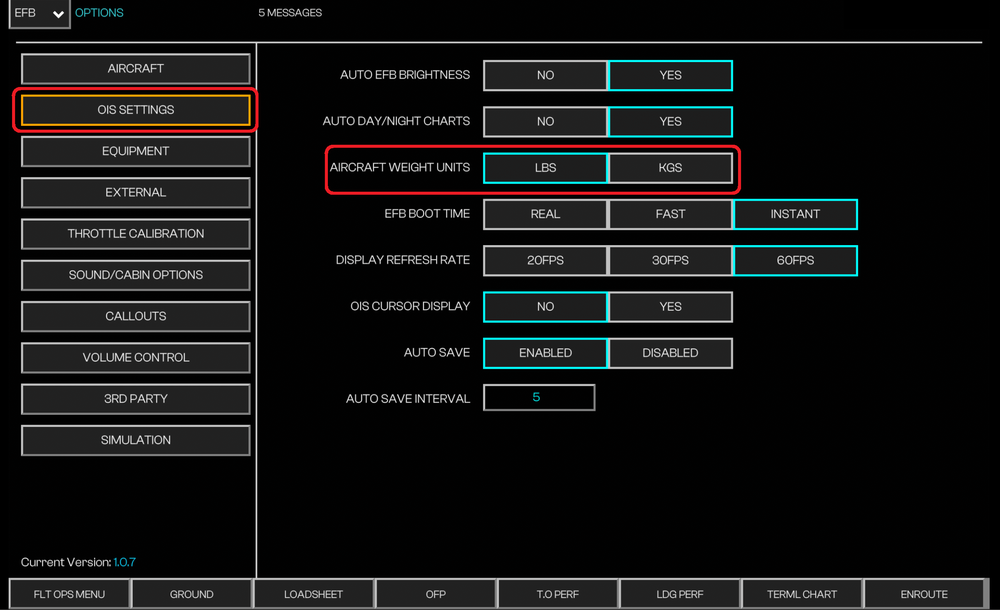Set auto save to DISABLED
This screenshot has height=610, width=1000.
[x=670, y=353]
